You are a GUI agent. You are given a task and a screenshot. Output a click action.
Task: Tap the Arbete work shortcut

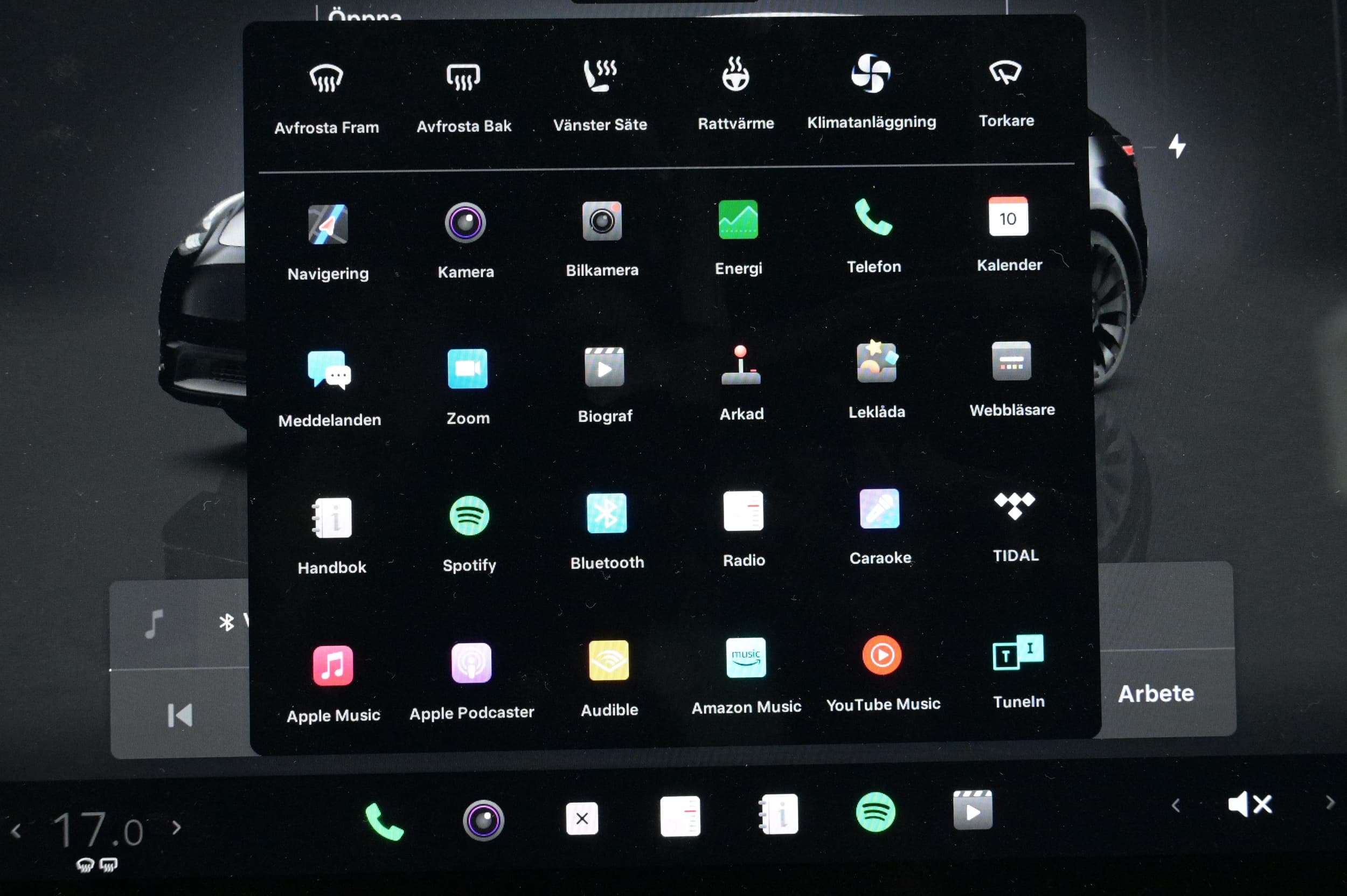[x=1156, y=694]
